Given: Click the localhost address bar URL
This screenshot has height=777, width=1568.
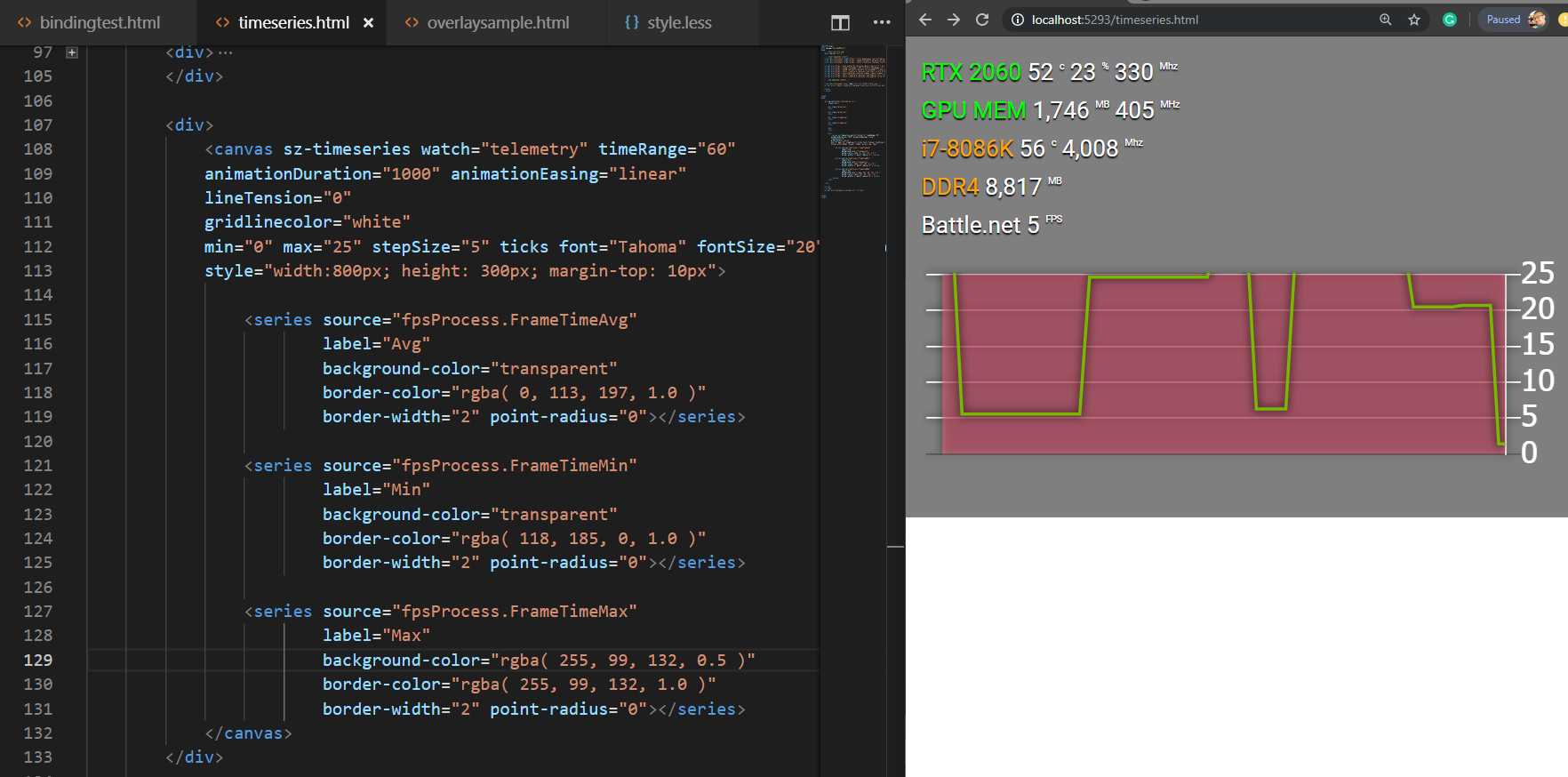Looking at the screenshot, I should 1115,20.
